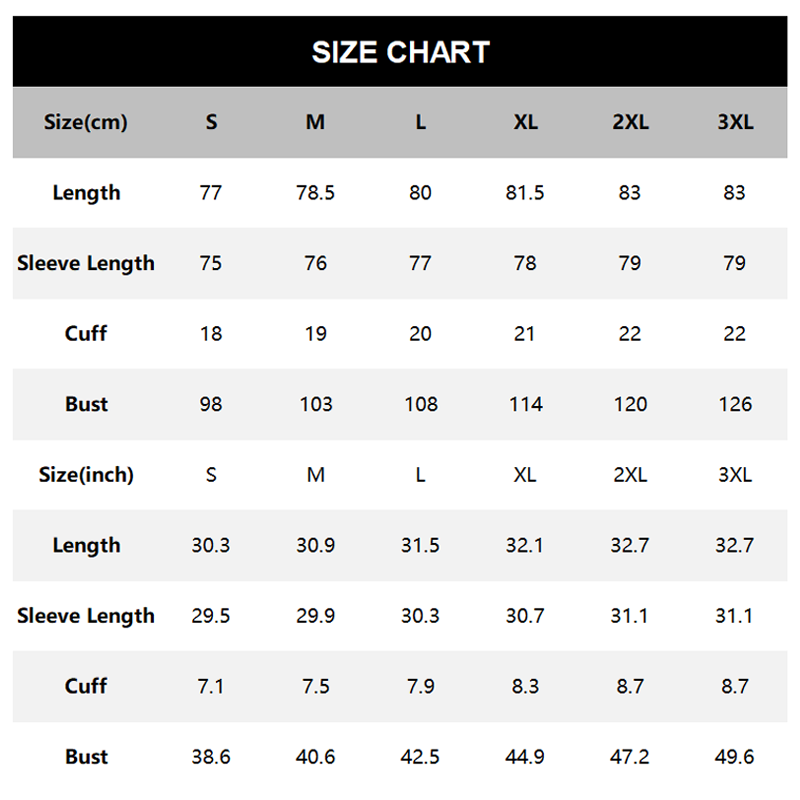Click the bust value 126

pos(735,405)
